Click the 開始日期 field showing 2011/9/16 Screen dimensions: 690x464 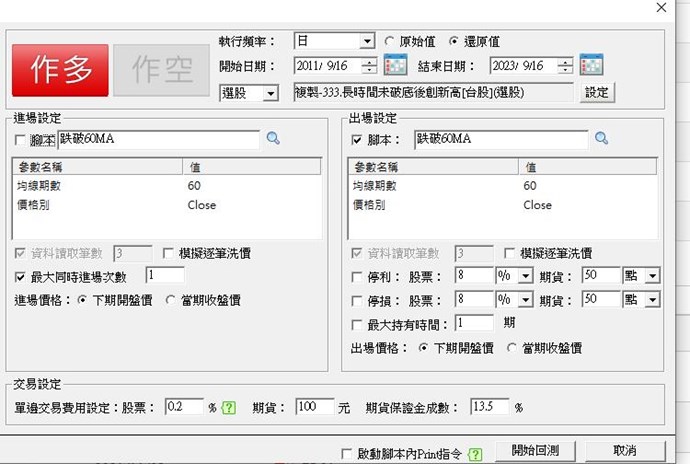327,66
